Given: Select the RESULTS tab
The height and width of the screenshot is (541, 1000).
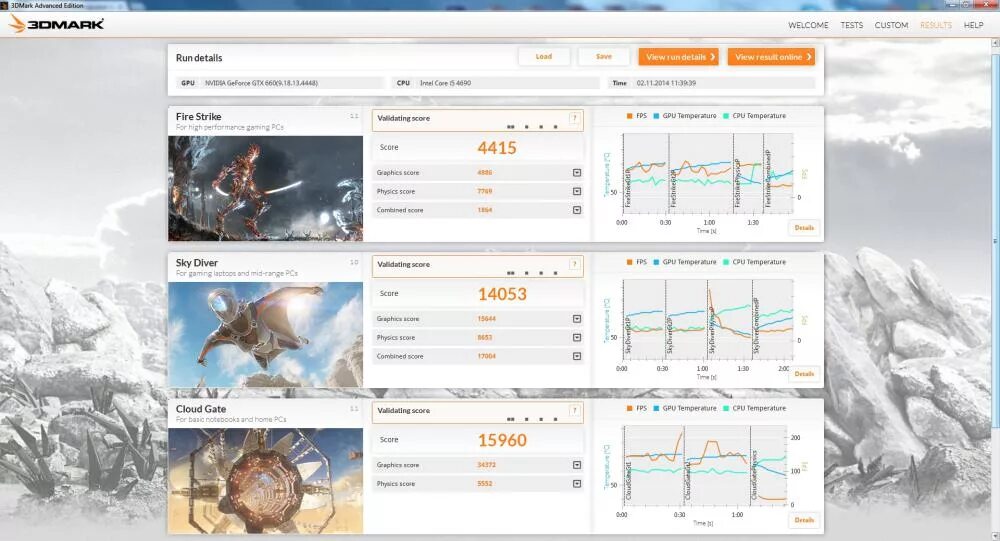Looking at the screenshot, I should [x=936, y=25].
